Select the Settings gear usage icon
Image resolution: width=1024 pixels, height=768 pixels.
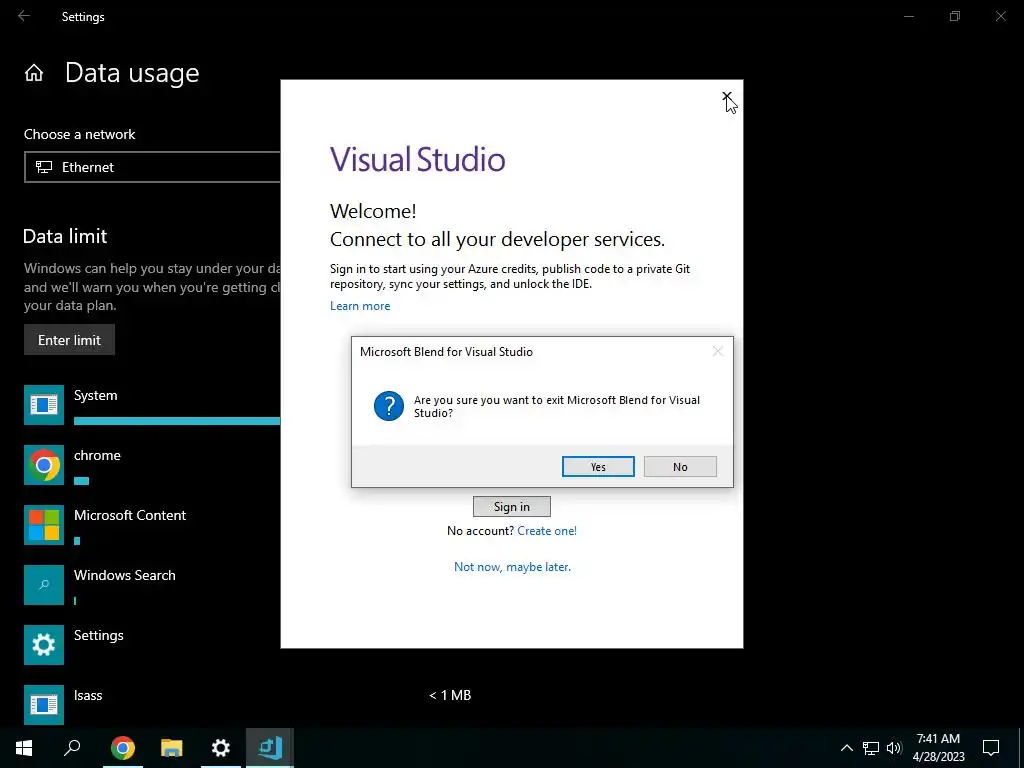(x=44, y=645)
